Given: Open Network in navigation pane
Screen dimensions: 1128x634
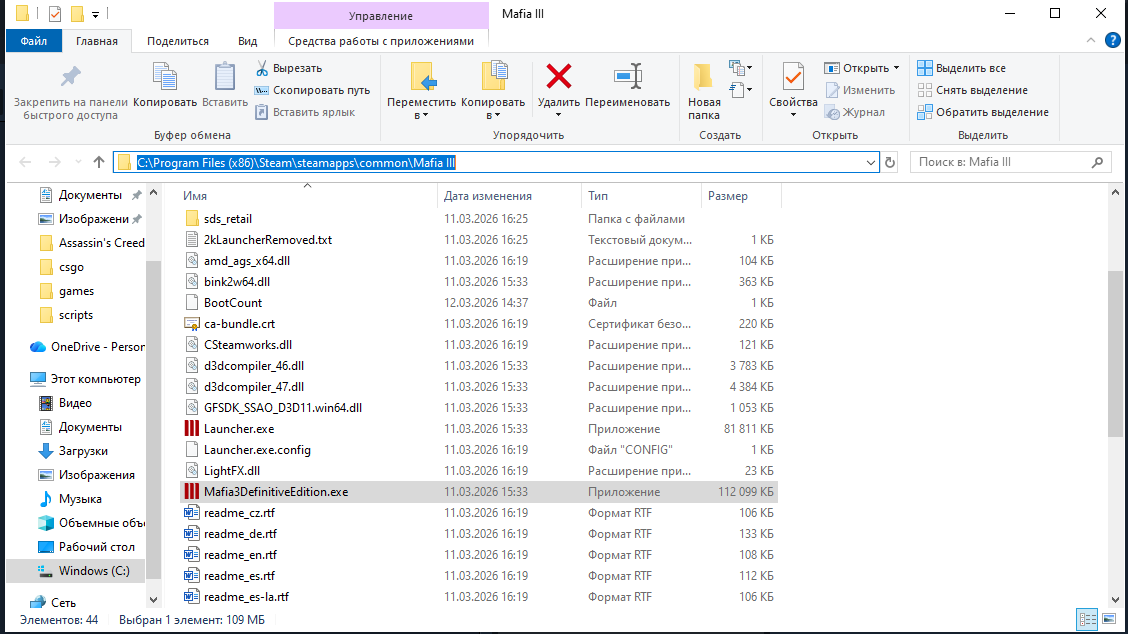Looking at the screenshot, I should pos(53,603).
